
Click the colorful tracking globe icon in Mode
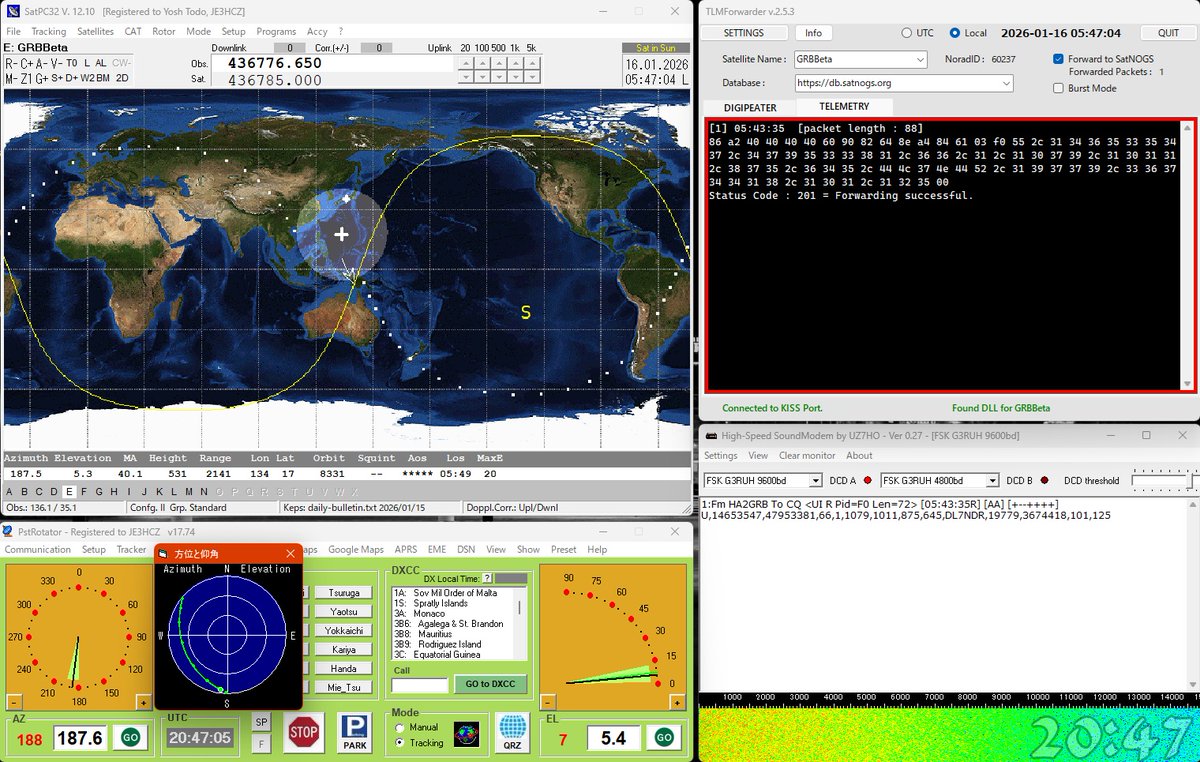pos(466,734)
